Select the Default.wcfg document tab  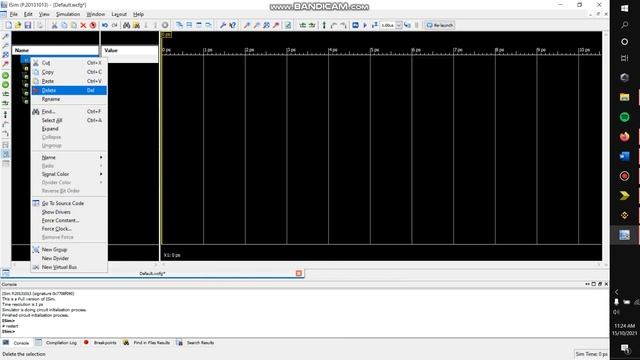coord(152,273)
